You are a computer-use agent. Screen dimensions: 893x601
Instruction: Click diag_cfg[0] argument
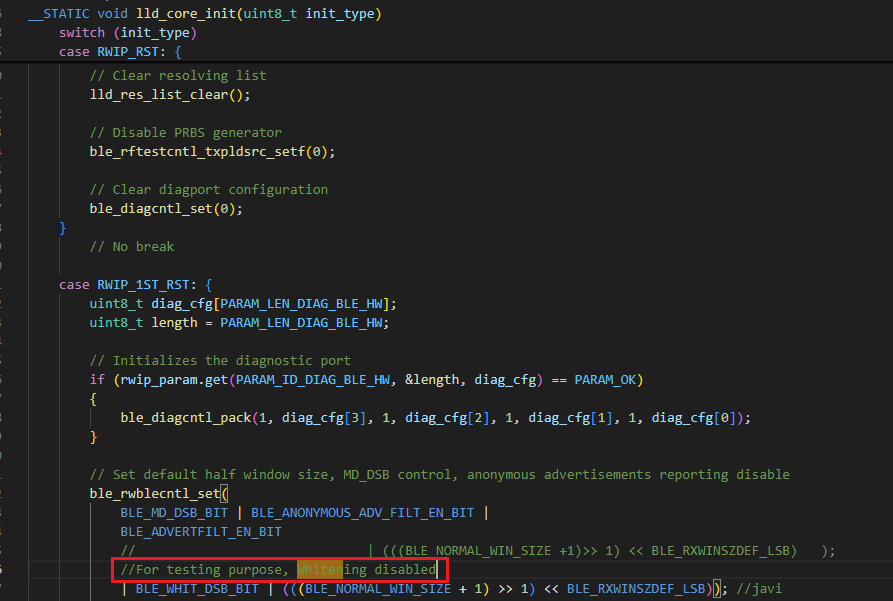[693, 418]
